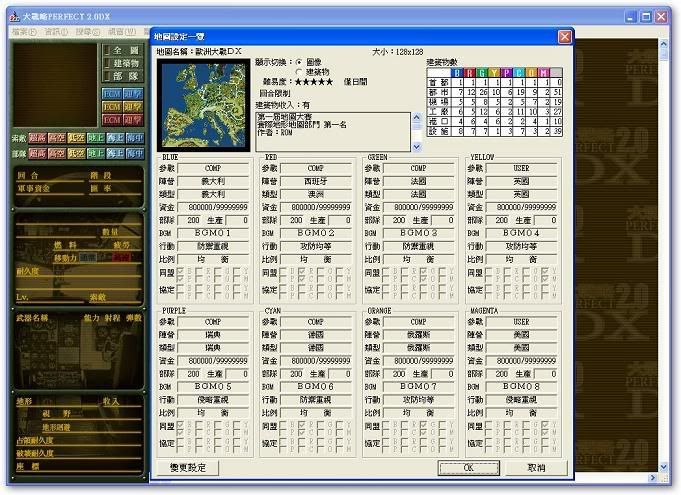The image size is (681, 495).
Task: Select 地上 in the 索敵 row
Action: (96, 138)
